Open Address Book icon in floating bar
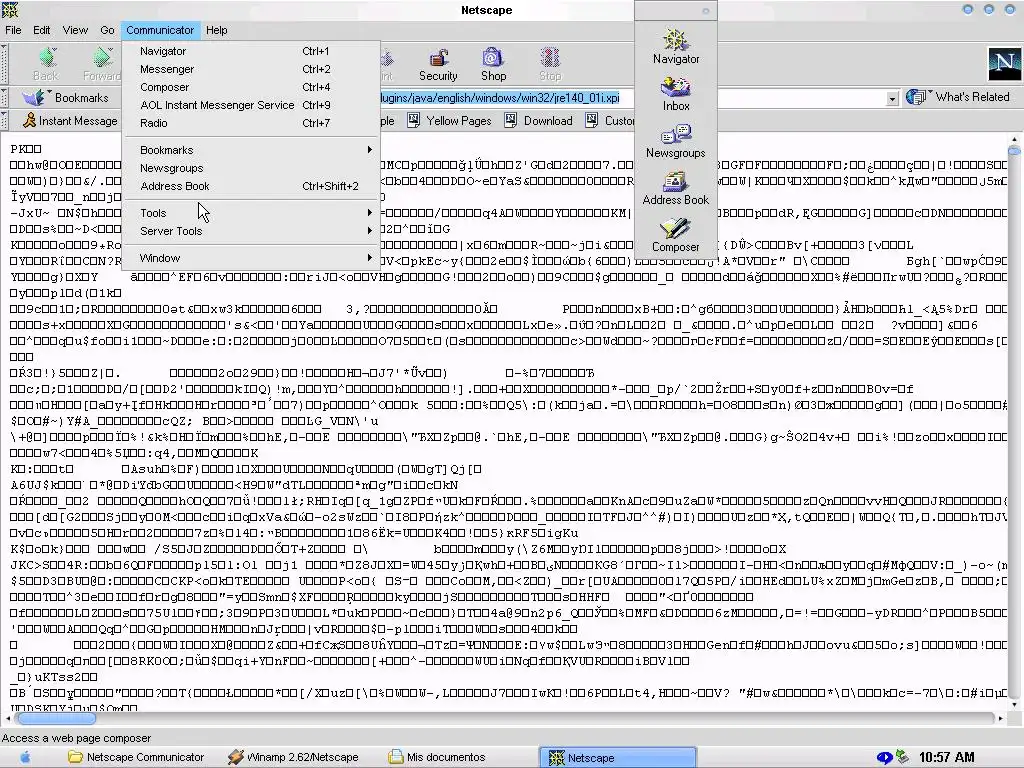Viewport: 1024px width, 768px height. (x=675, y=188)
